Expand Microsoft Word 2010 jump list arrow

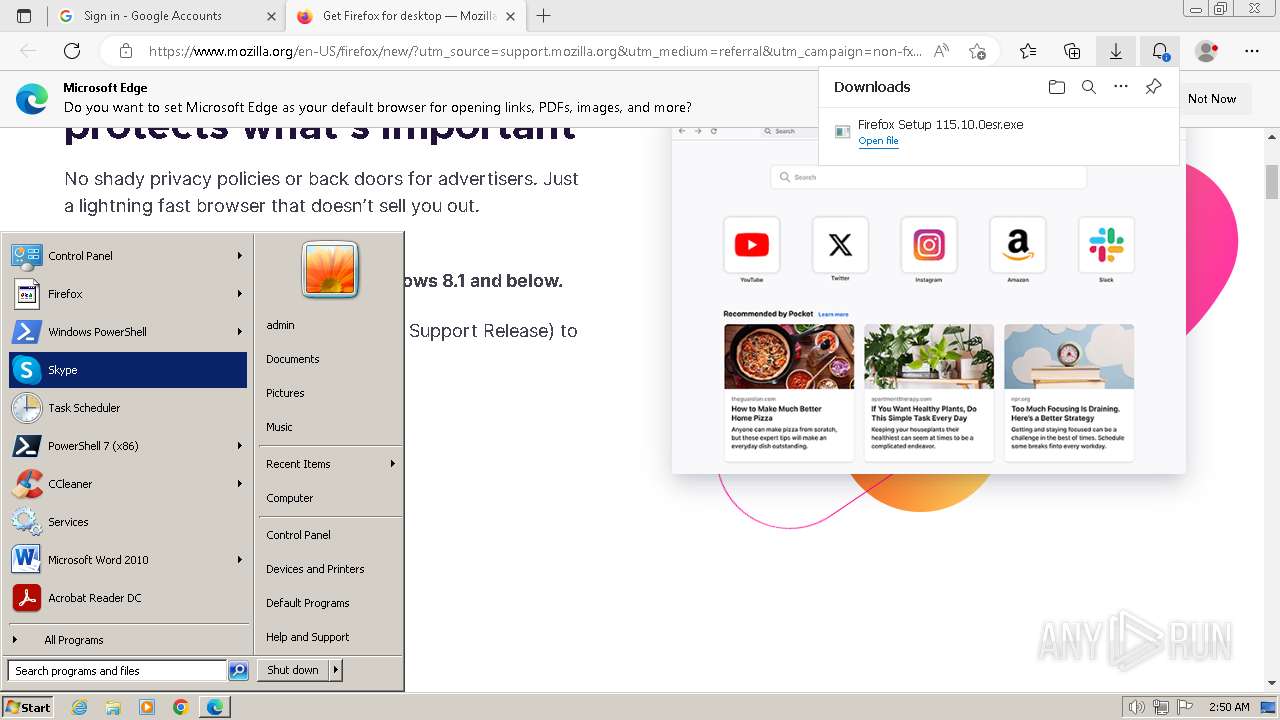pyautogui.click(x=240, y=560)
